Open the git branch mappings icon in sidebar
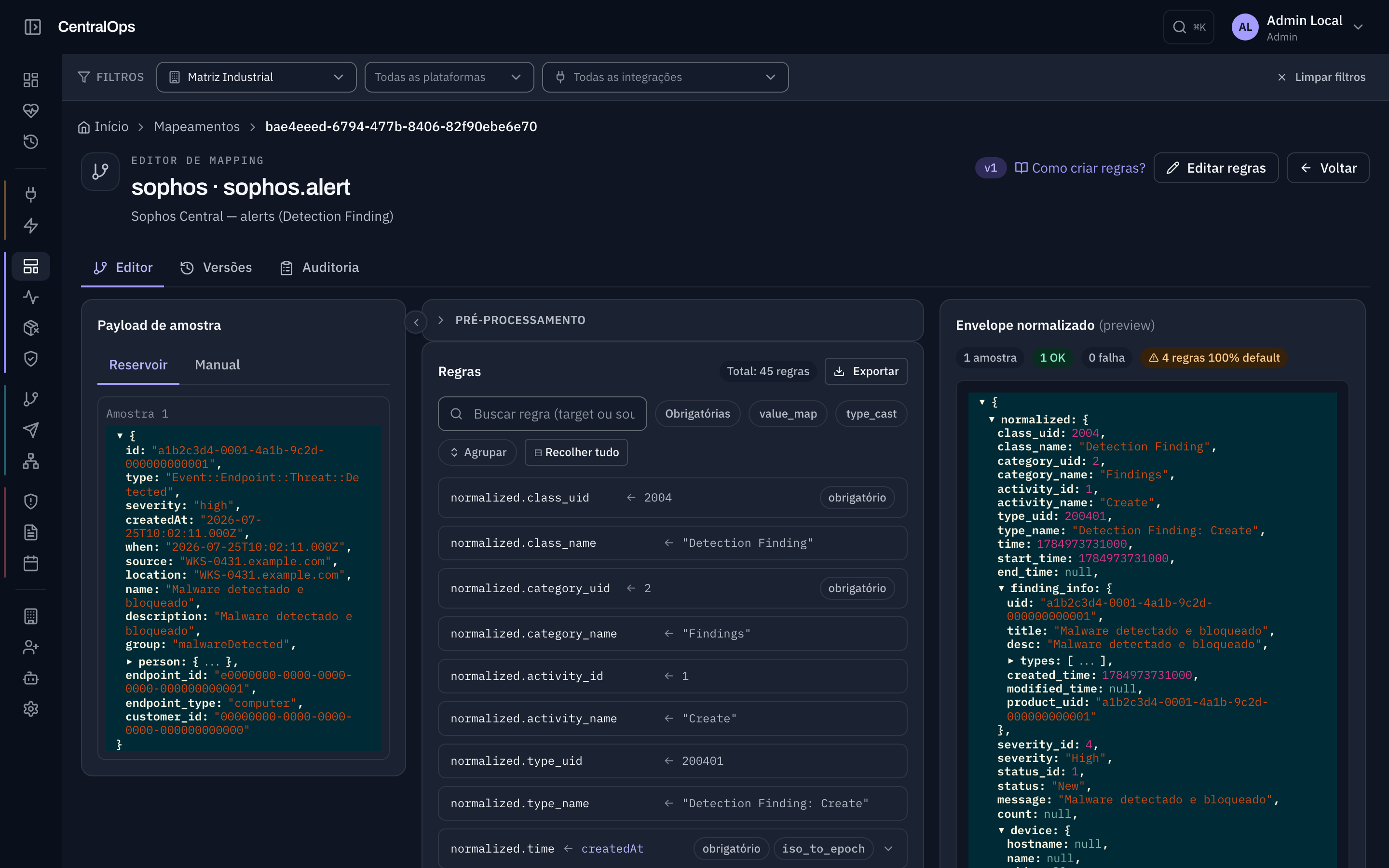The image size is (1389, 868). (x=31, y=399)
